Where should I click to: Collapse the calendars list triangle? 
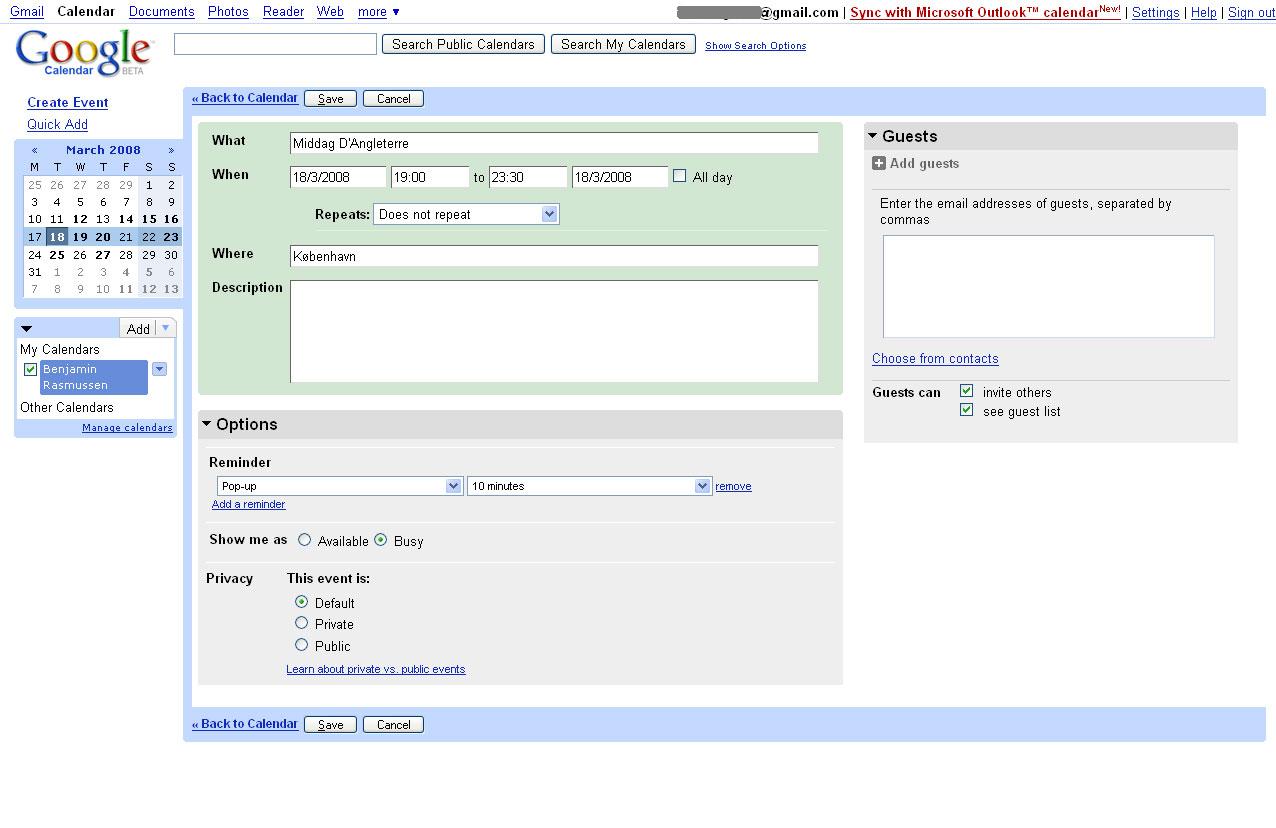coord(27,329)
